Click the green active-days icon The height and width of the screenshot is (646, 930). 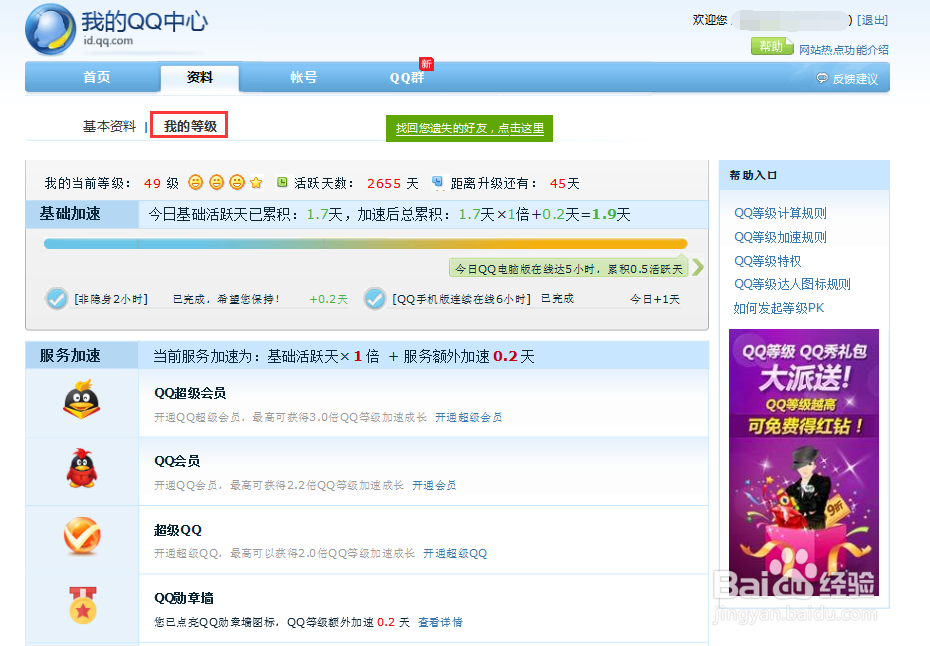pos(282,182)
